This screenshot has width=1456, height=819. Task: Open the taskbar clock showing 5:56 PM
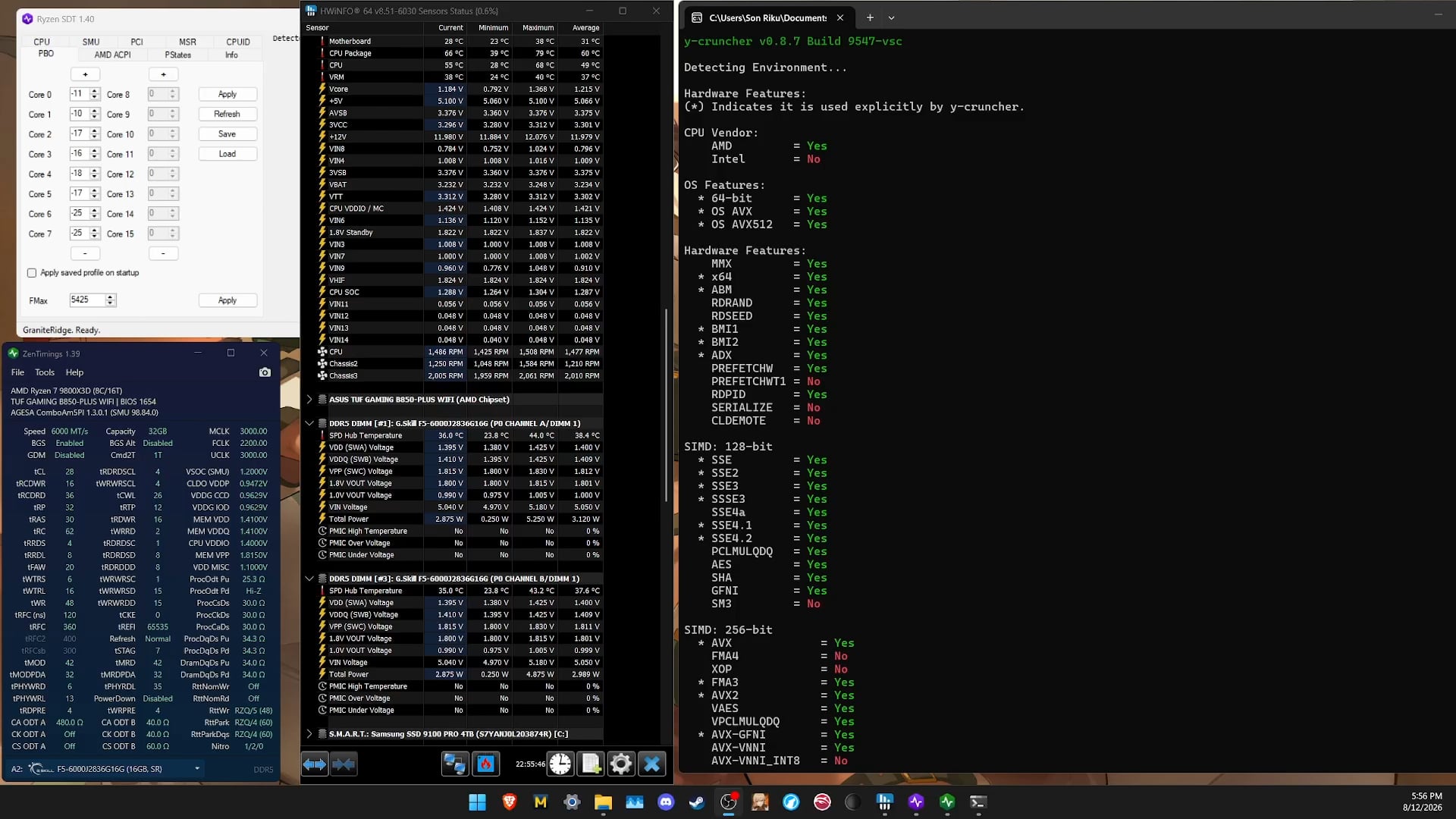point(1423,802)
